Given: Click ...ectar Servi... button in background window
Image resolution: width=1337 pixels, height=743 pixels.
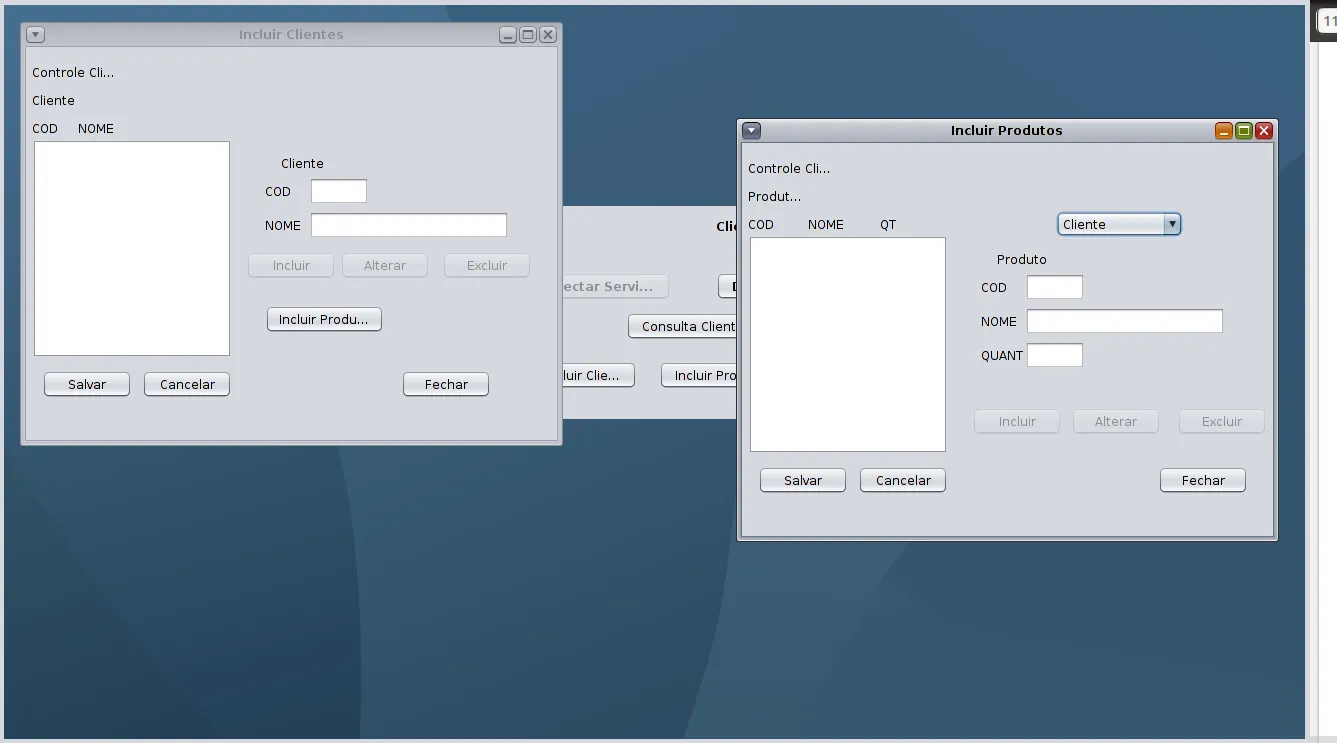Looking at the screenshot, I should (615, 286).
